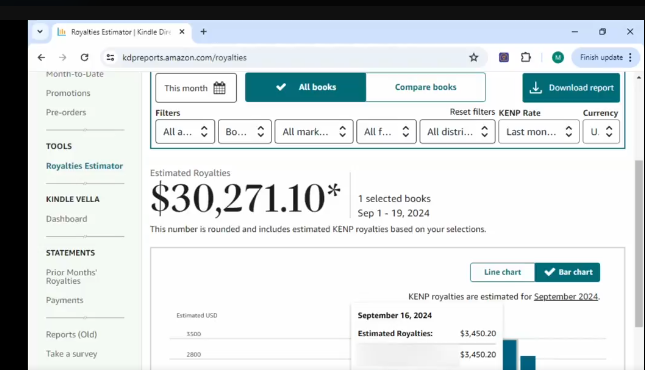This screenshot has width=645, height=370.
Task: Click the 2800 axis label on chart
Action: [x=194, y=354]
